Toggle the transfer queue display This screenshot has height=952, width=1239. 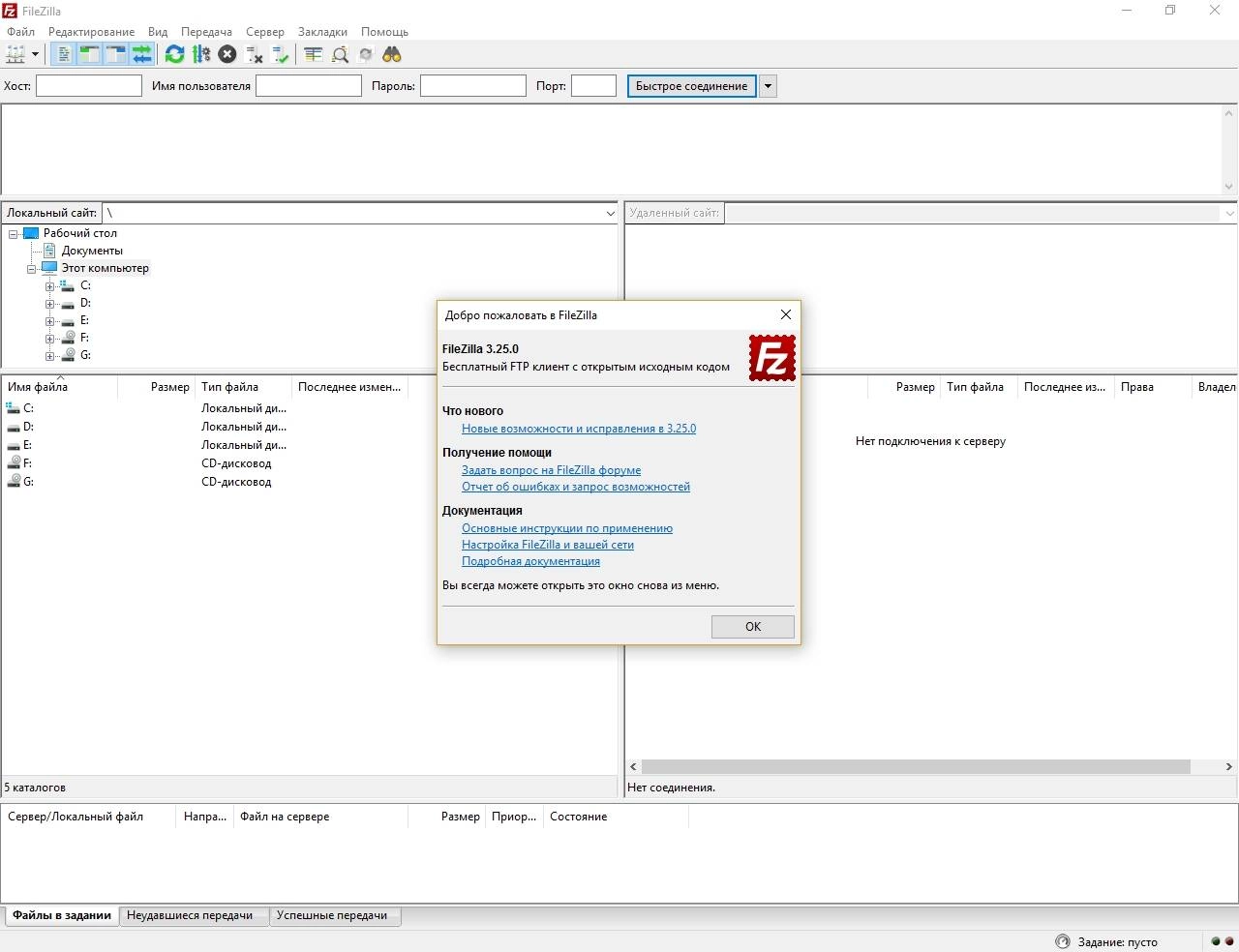pos(141,55)
